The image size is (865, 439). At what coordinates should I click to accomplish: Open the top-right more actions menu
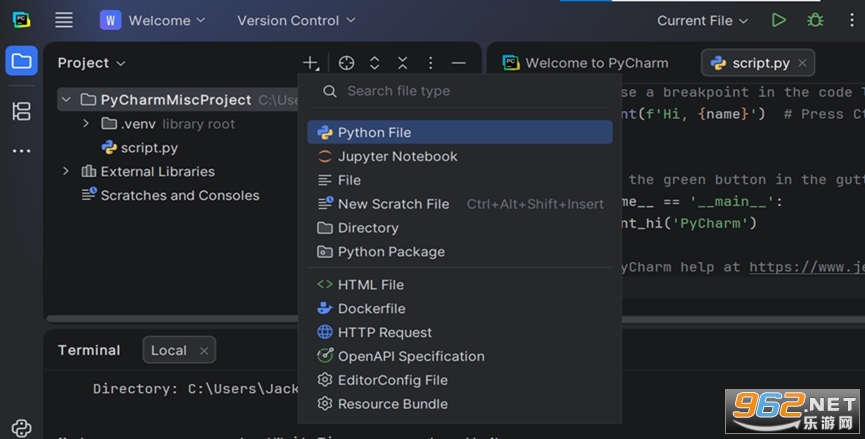pos(852,20)
